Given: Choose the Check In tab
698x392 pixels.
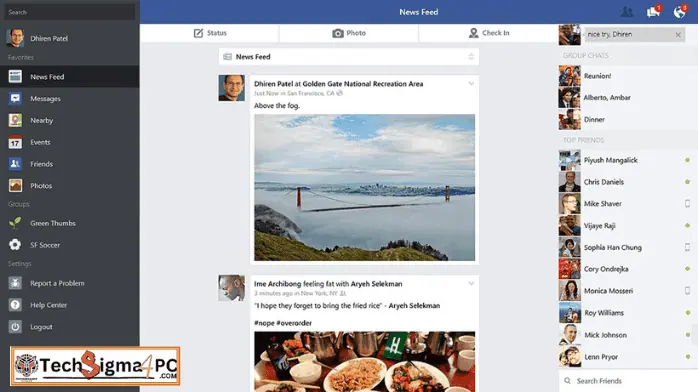Looking at the screenshot, I should [x=488, y=33].
